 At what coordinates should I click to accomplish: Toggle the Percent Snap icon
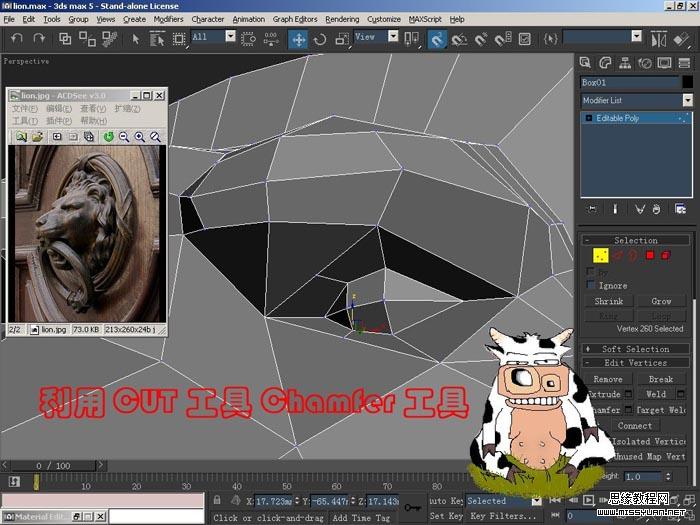[481, 39]
